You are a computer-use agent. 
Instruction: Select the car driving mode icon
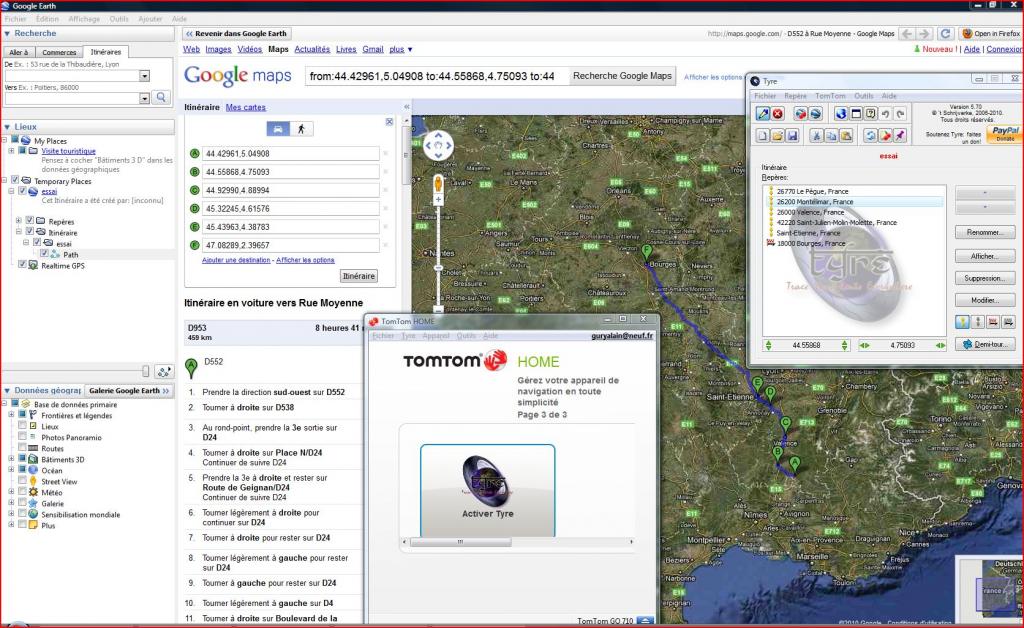coord(278,129)
